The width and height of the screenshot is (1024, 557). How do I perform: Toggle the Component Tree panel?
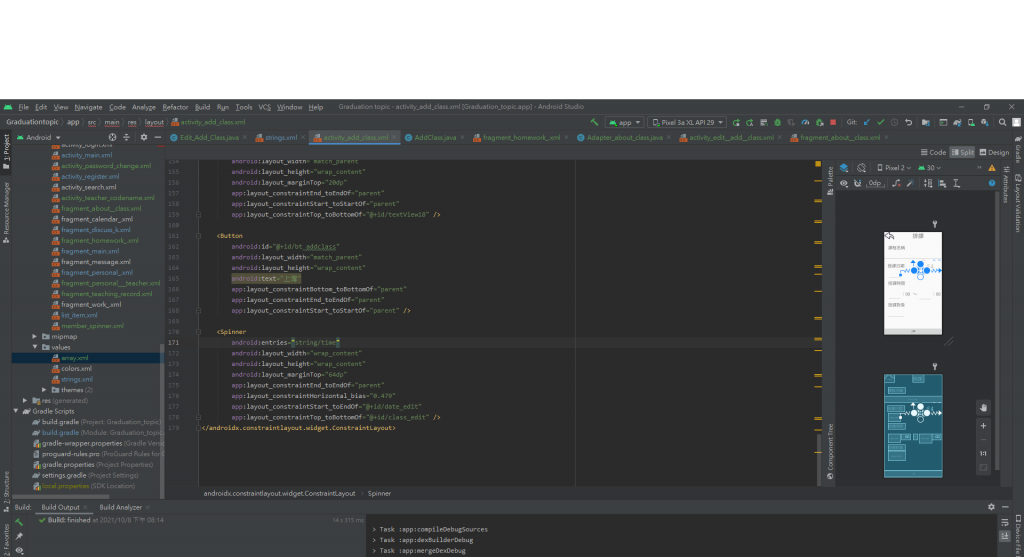point(830,452)
